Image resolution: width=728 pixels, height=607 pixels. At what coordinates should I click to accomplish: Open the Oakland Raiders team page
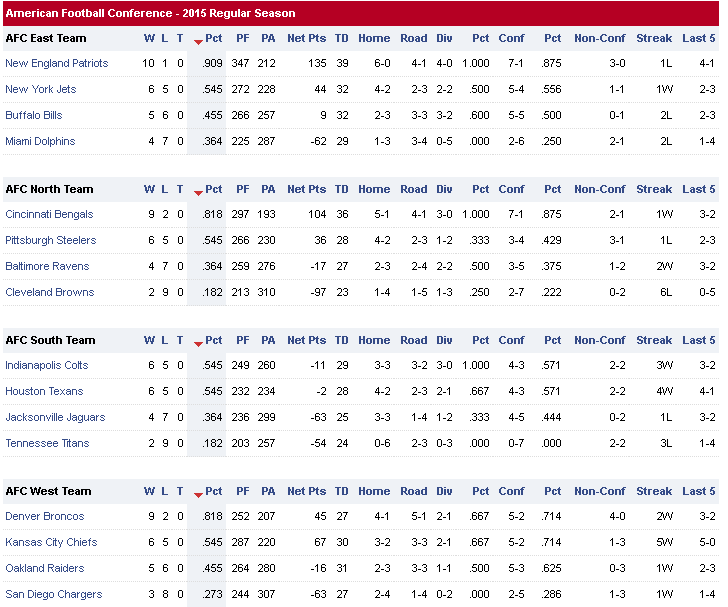click(x=45, y=568)
